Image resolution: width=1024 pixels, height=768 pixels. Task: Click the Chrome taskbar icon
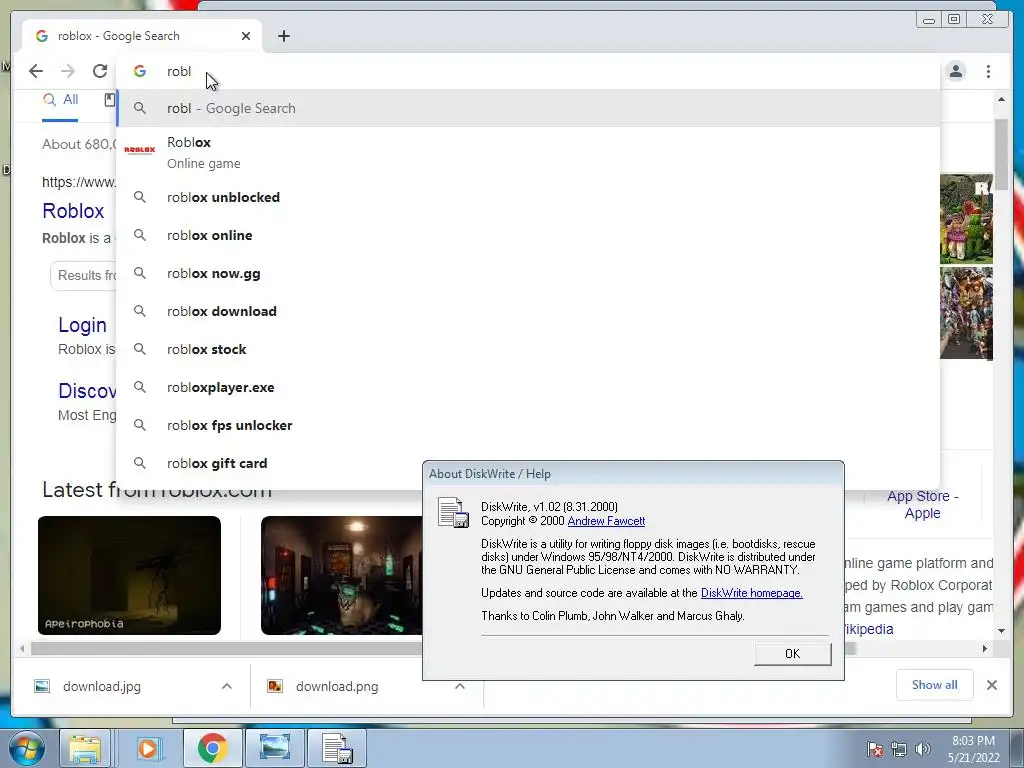tap(212, 748)
